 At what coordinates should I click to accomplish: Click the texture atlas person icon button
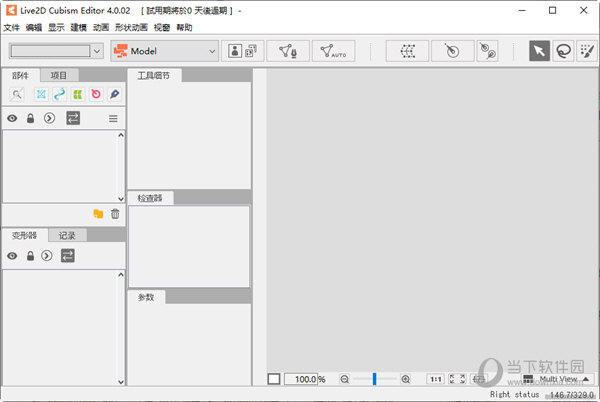click(x=243, y=51)
